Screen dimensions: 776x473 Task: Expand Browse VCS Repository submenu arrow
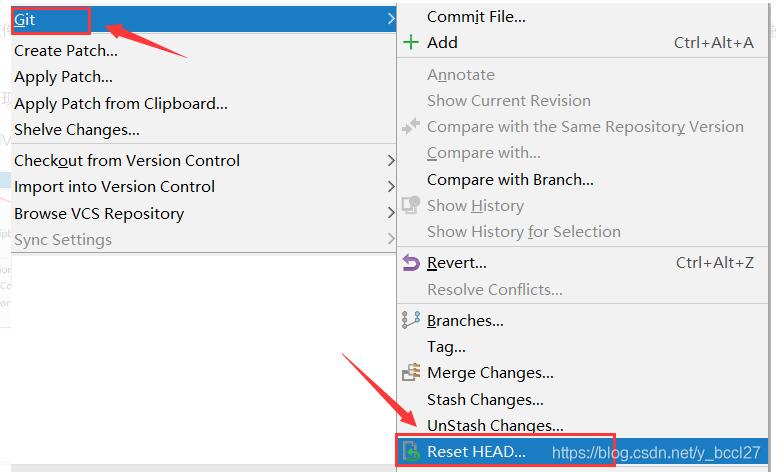[x=390, y=213]
